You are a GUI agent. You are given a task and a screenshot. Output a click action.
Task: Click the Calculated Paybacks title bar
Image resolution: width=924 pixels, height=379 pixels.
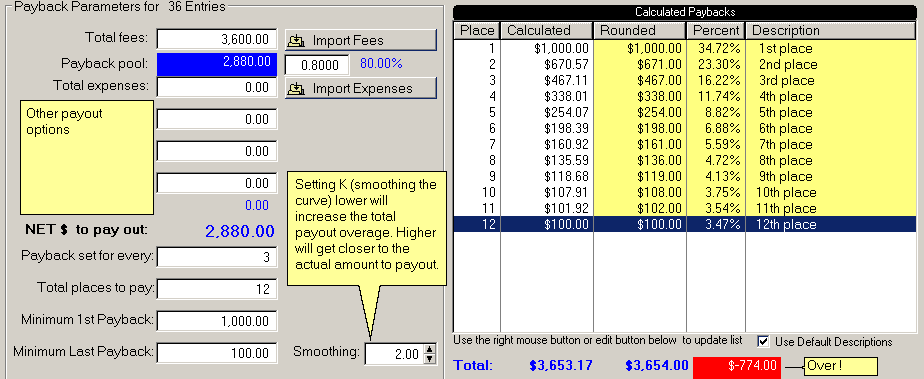[x=685, y=12]
